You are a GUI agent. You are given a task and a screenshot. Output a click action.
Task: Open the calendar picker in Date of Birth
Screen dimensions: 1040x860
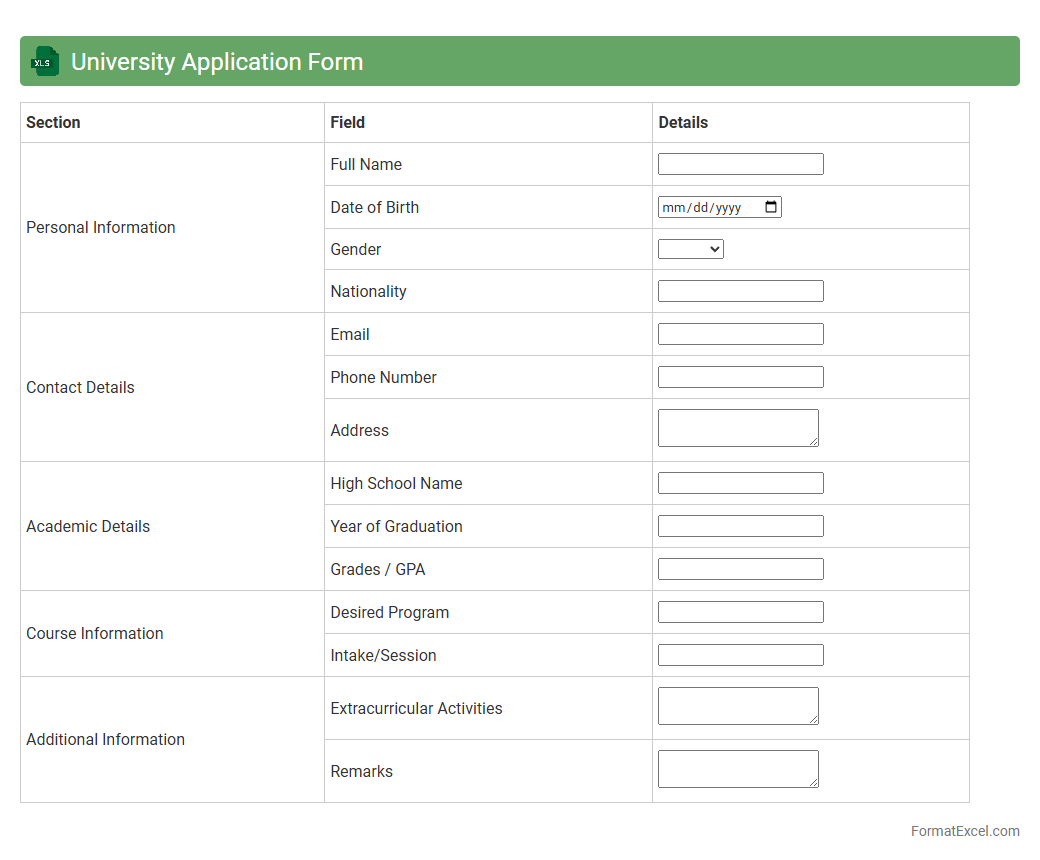(x=770, y=207)
